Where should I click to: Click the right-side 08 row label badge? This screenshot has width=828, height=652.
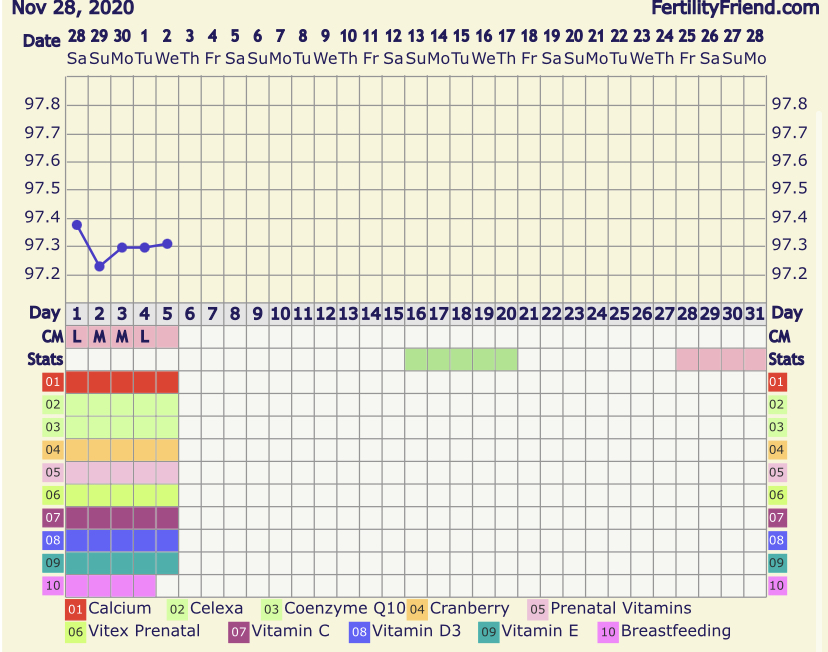click(x=777, y=541)
